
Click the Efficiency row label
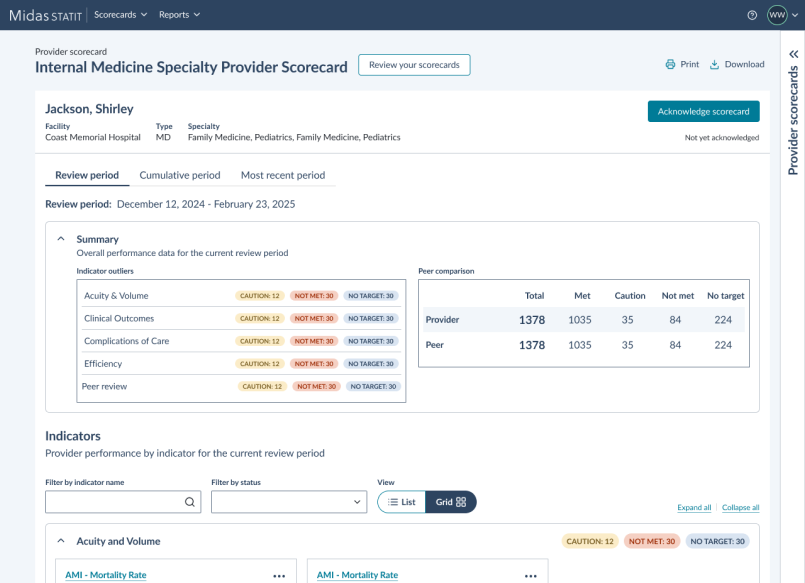point(103,363)
